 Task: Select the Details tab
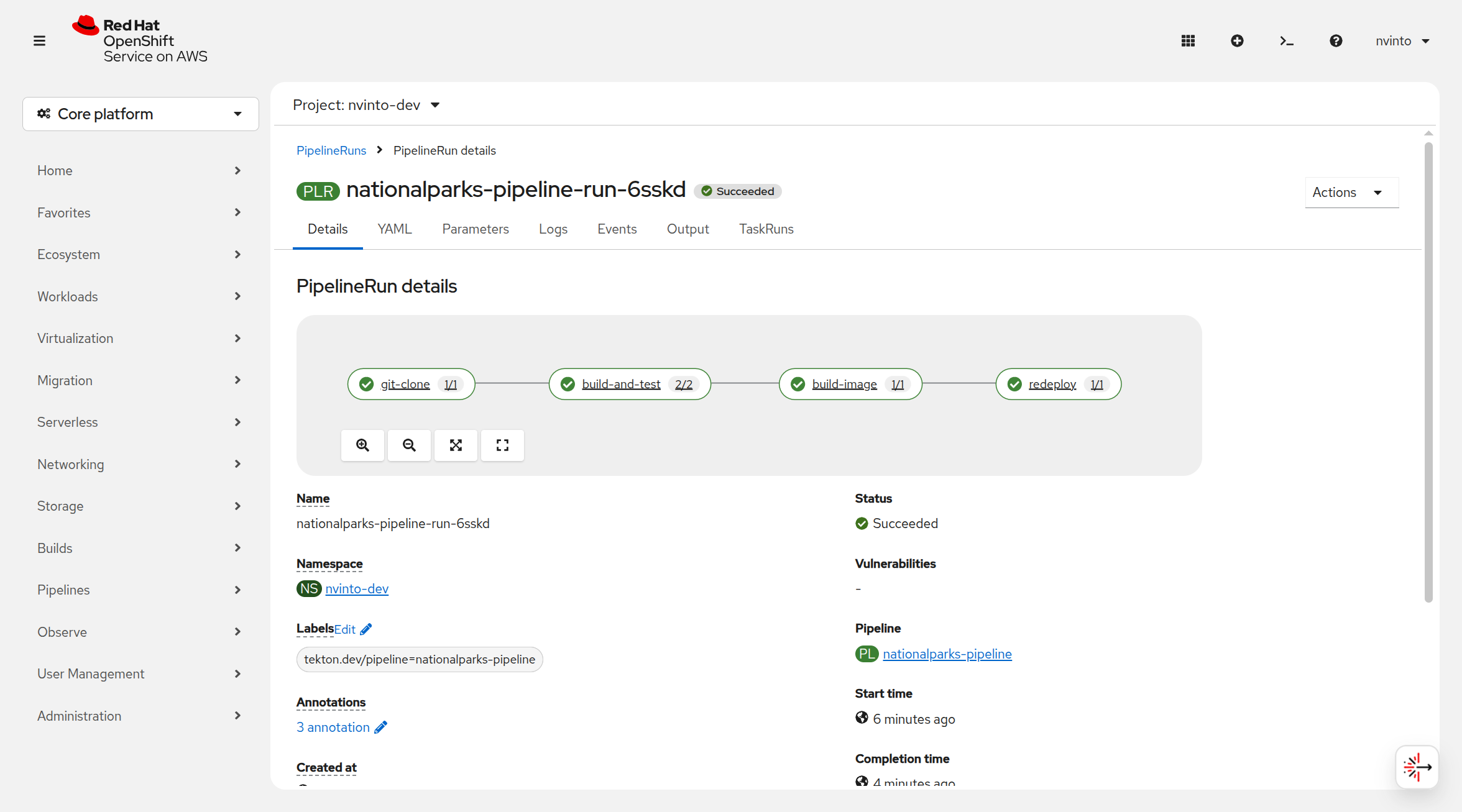tap(328, 229)
